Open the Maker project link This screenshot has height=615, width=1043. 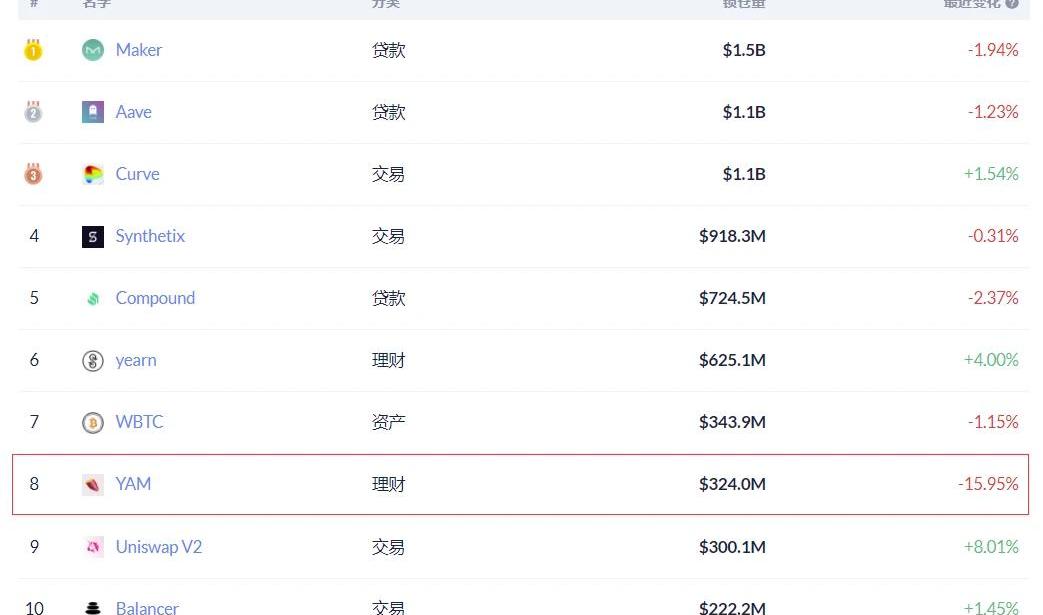(x=138, y=50)
